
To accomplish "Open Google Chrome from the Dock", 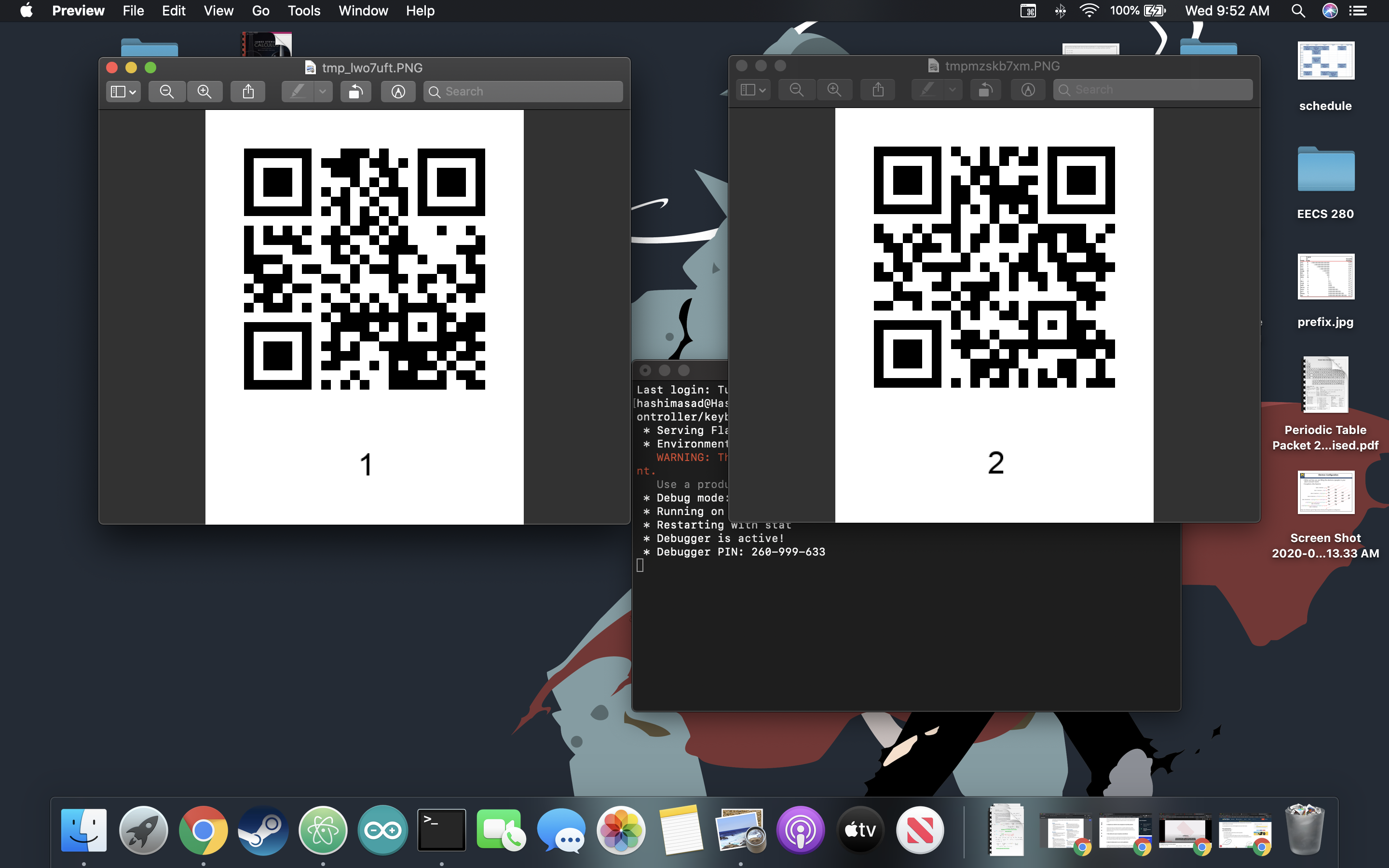I will coord(203,830).
